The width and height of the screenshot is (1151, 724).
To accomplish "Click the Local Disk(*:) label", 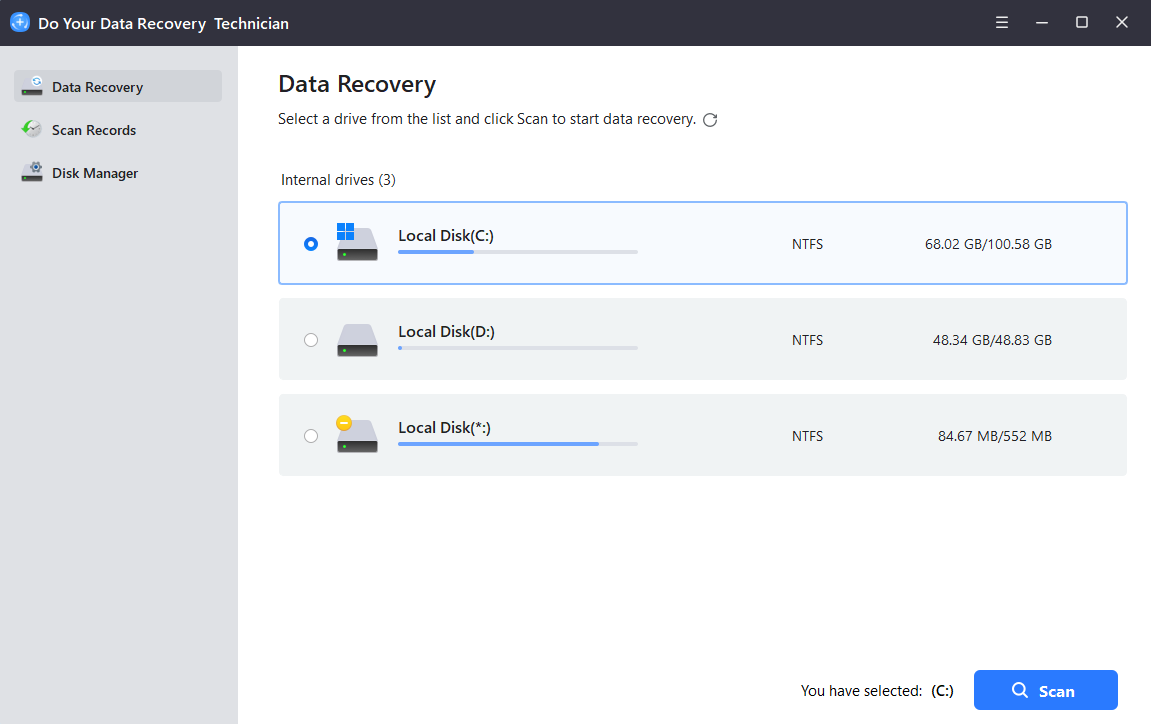I will point(444,428).
